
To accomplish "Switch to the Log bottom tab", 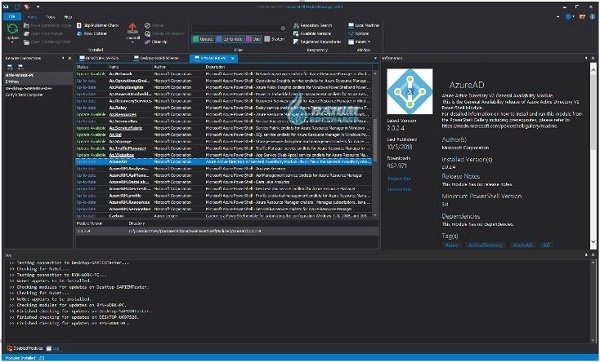I will (53, 348).
